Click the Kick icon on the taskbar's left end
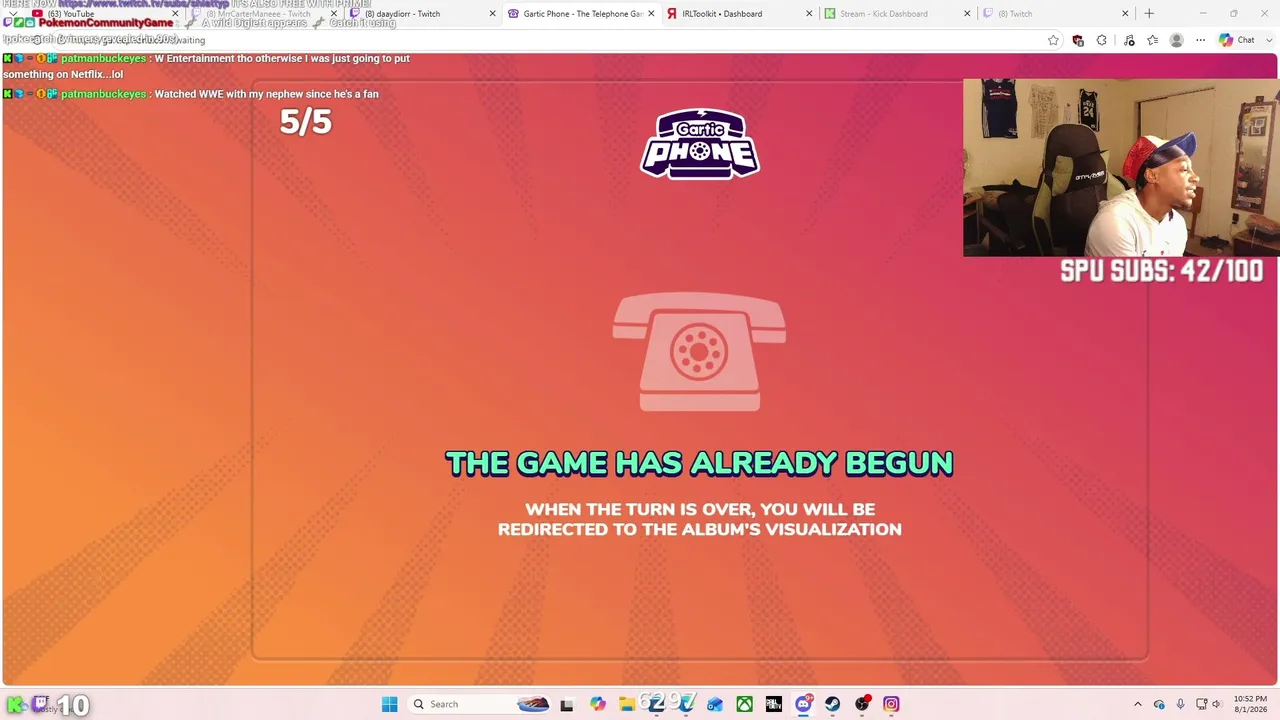 tap(15, 705)
